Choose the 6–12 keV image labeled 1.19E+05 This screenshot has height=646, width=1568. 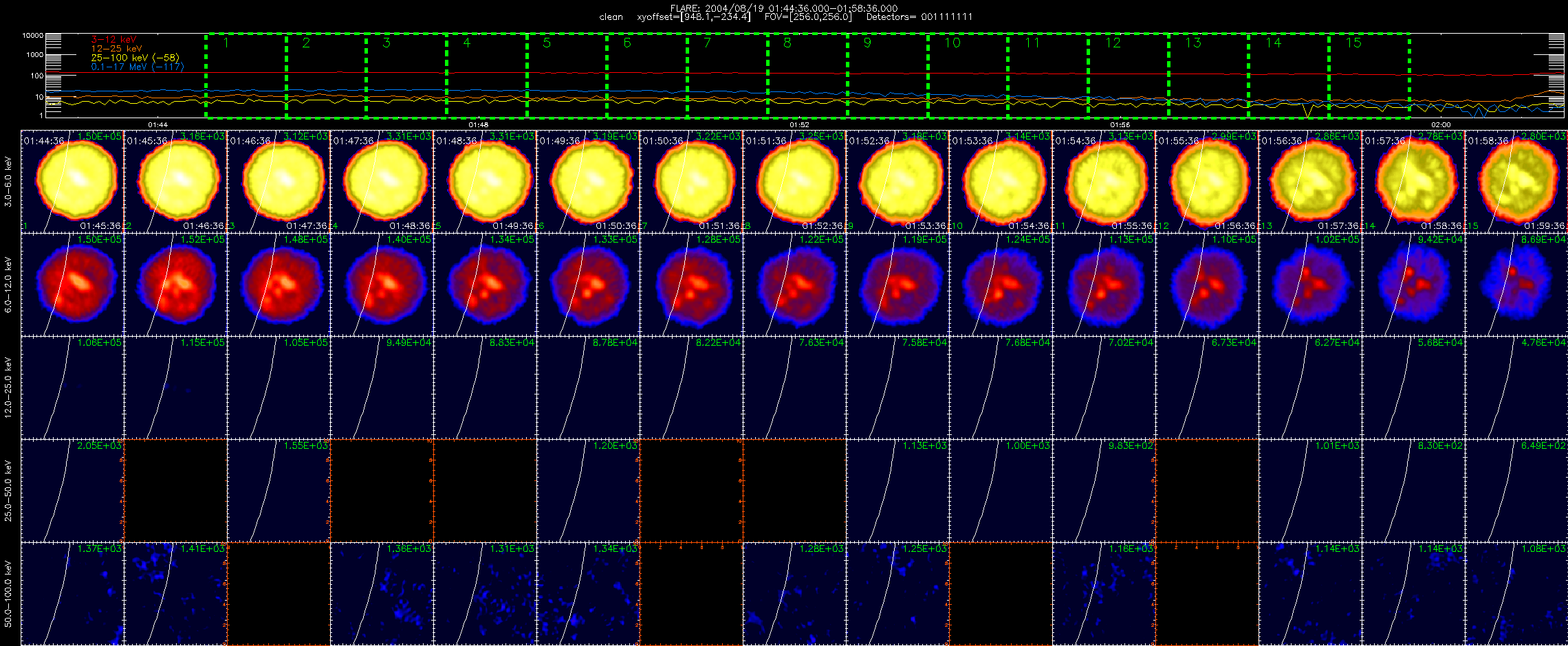point(897,285)
